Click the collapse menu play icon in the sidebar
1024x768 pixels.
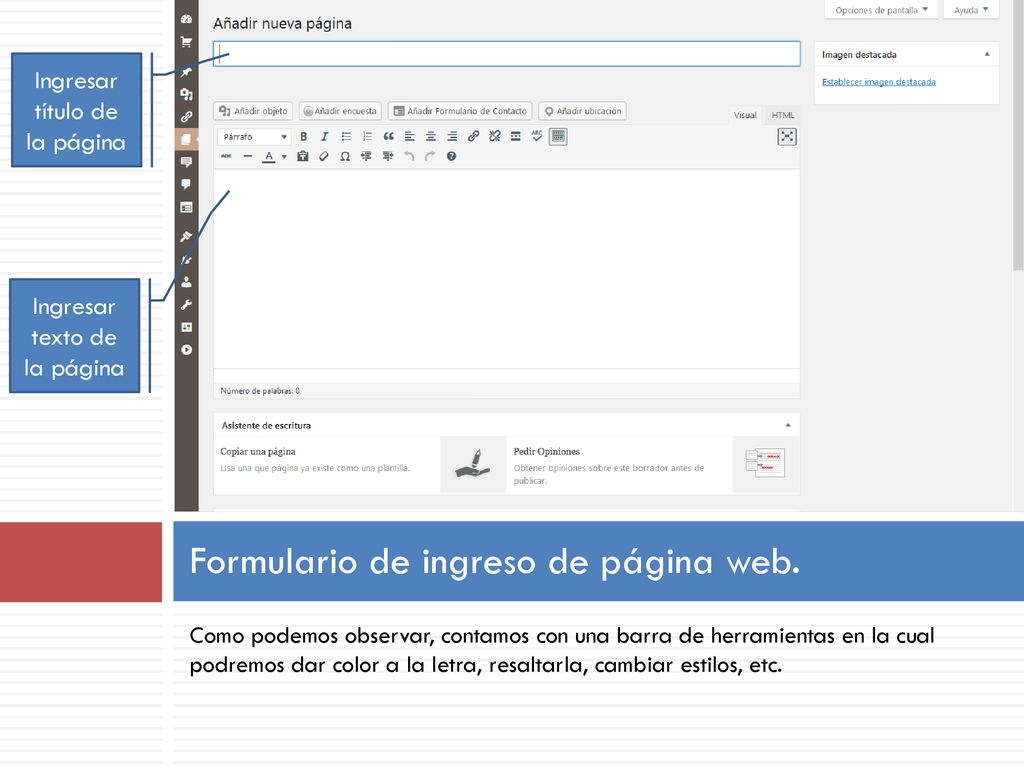click(186, 350)
